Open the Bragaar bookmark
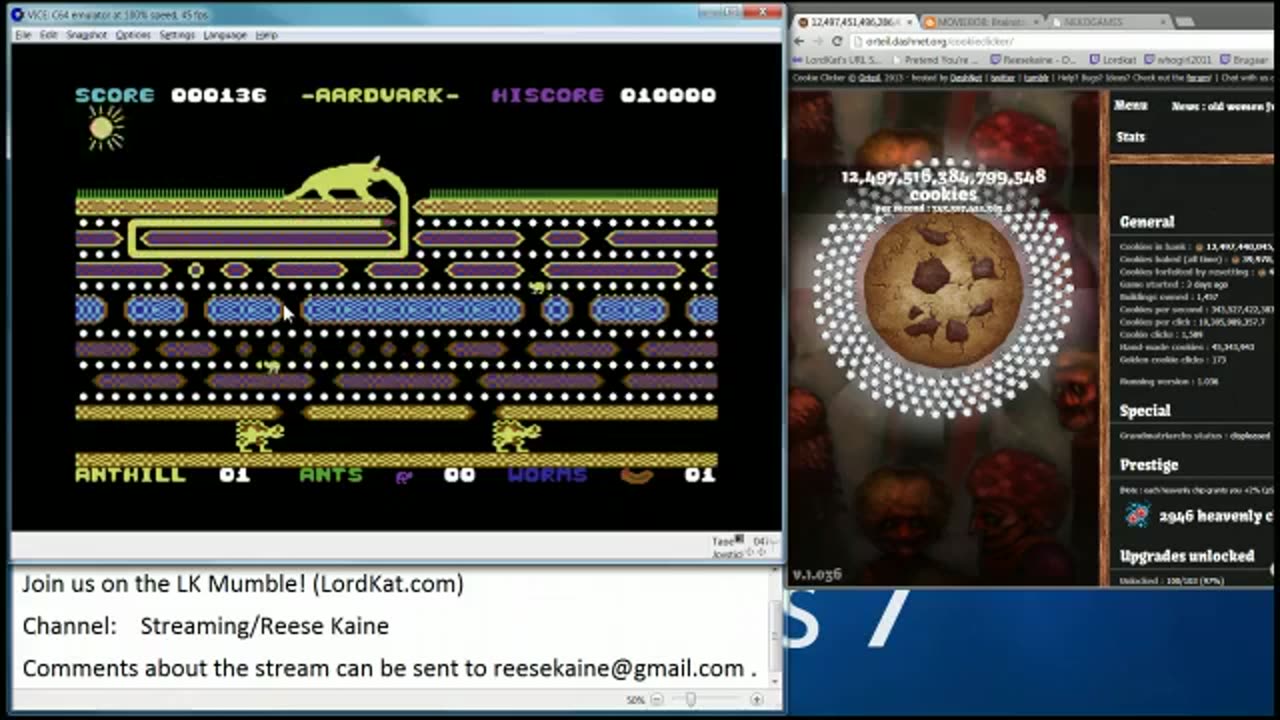 (x=1243, y=60)
